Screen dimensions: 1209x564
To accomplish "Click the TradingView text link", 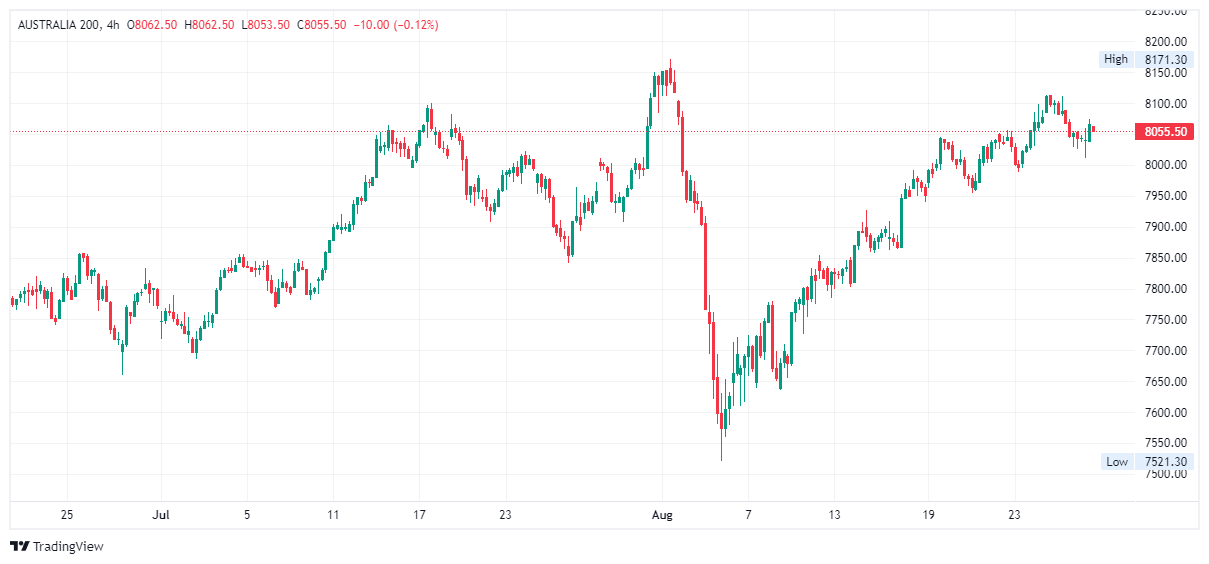I will [x=68, y=547].
